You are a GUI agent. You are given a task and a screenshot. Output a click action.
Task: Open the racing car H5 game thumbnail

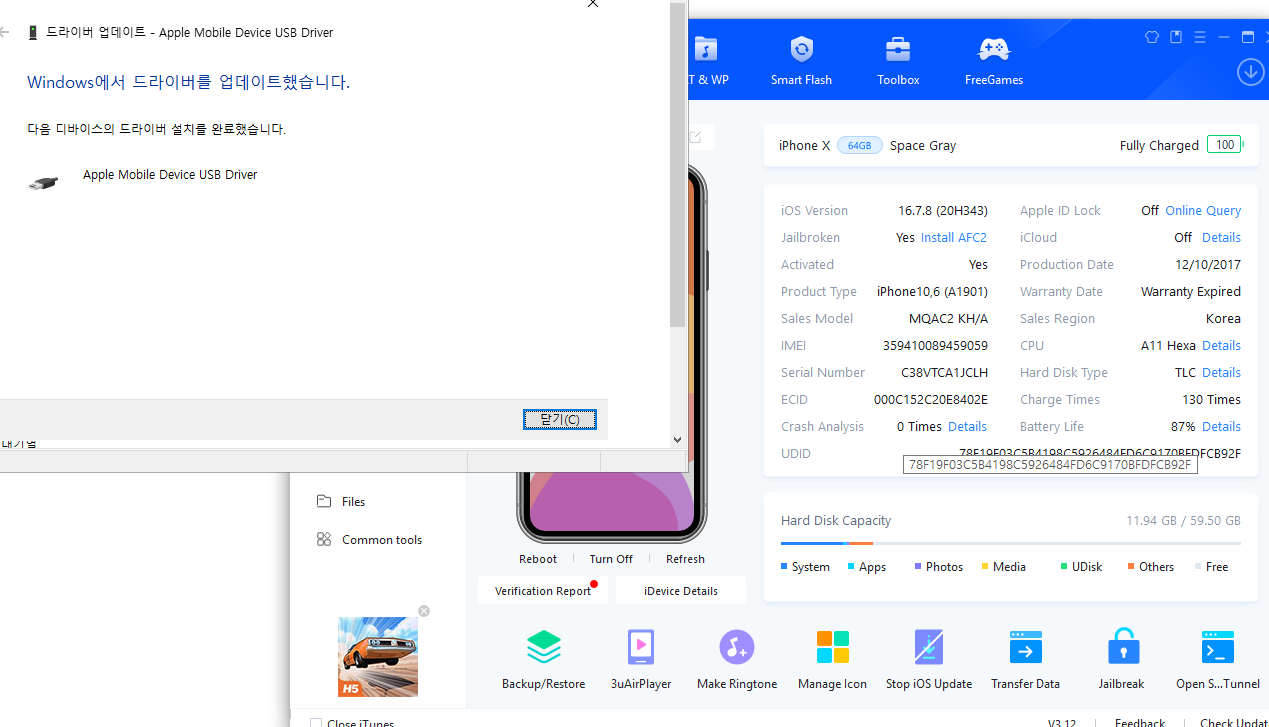pyautogui.click(x=378, y=657)
